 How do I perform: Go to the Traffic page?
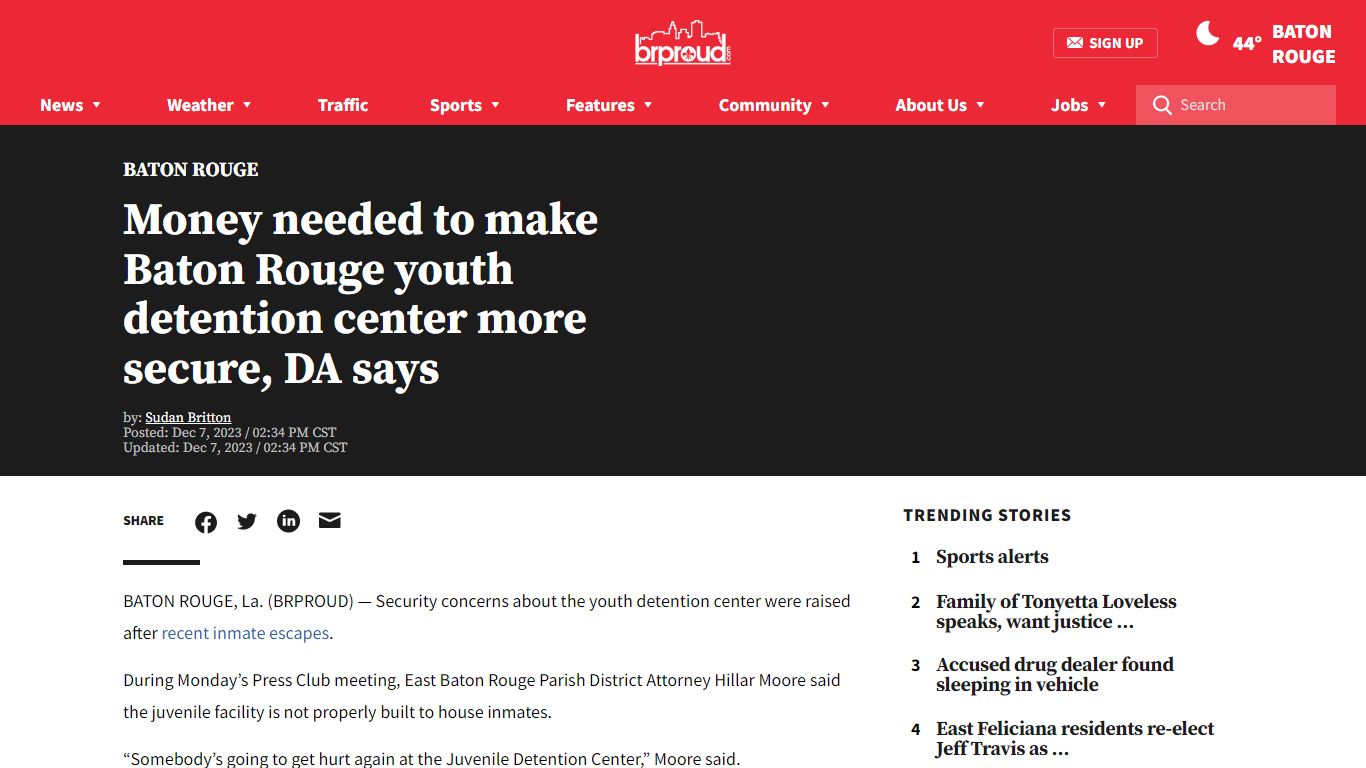[x=343, y=105]
